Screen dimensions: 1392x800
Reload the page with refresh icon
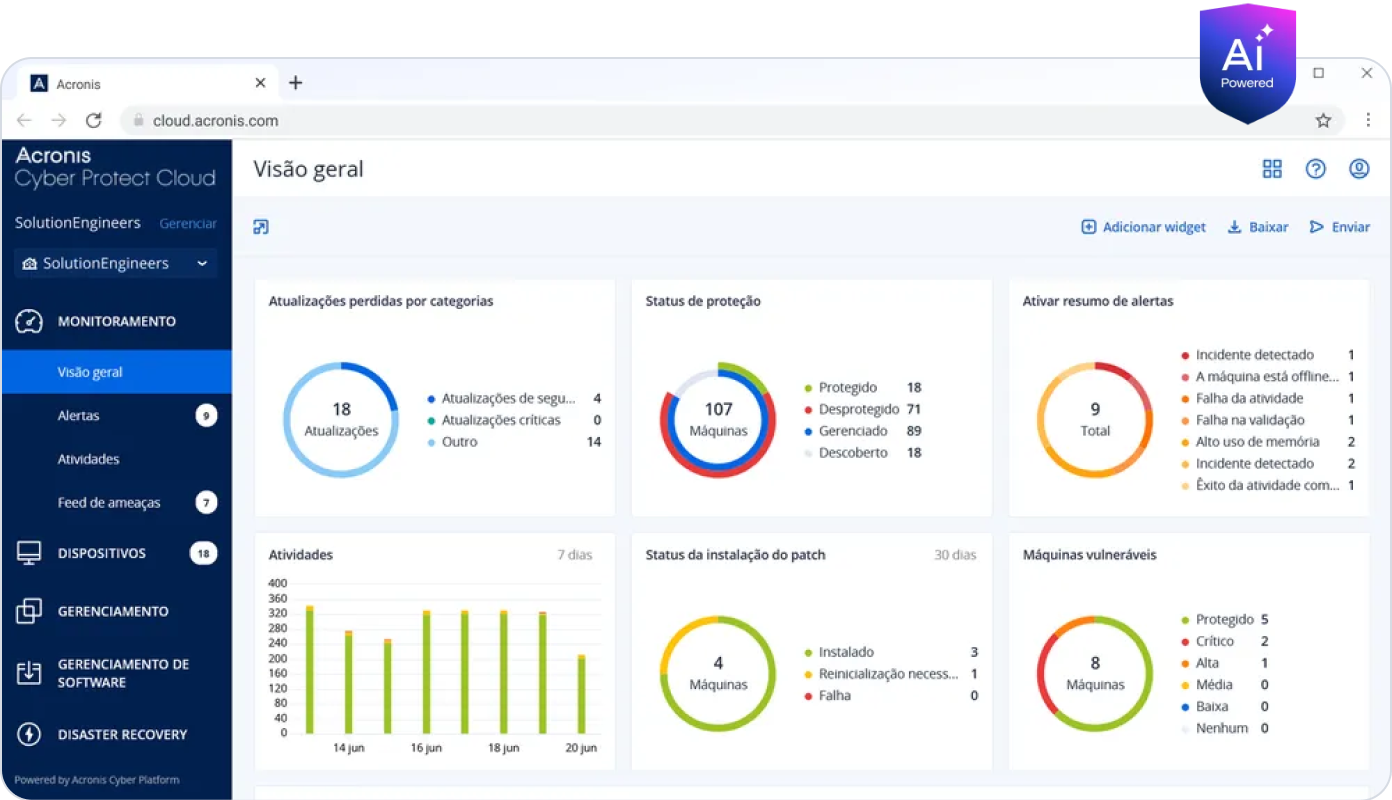(94, 121)
